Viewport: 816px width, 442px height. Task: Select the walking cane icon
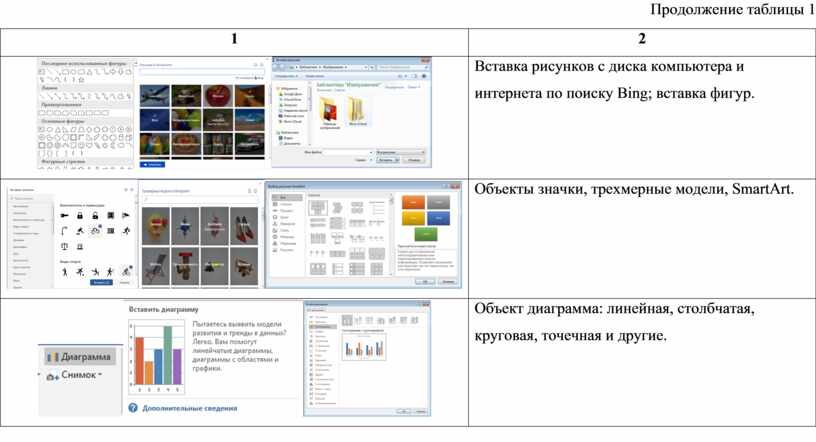click(x=64, y=231)
